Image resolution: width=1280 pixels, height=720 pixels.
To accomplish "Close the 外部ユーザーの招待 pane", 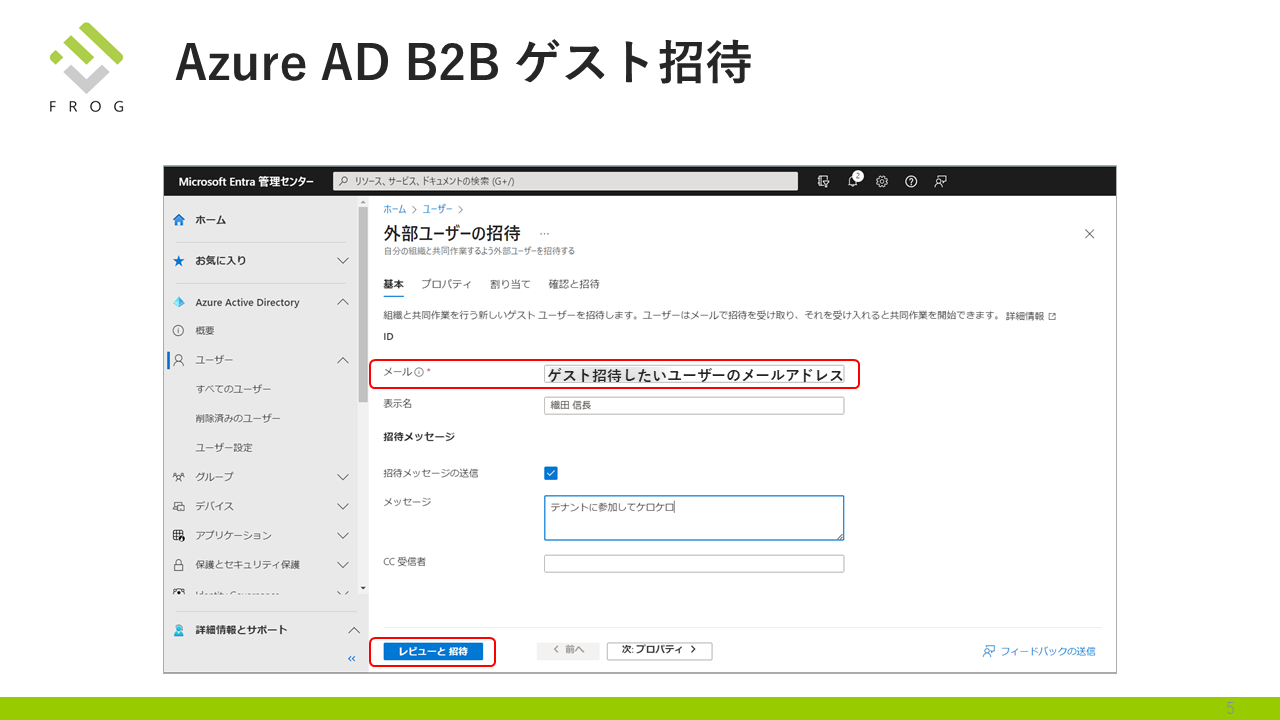I will pyautogui.click(x=1090, y=234).
